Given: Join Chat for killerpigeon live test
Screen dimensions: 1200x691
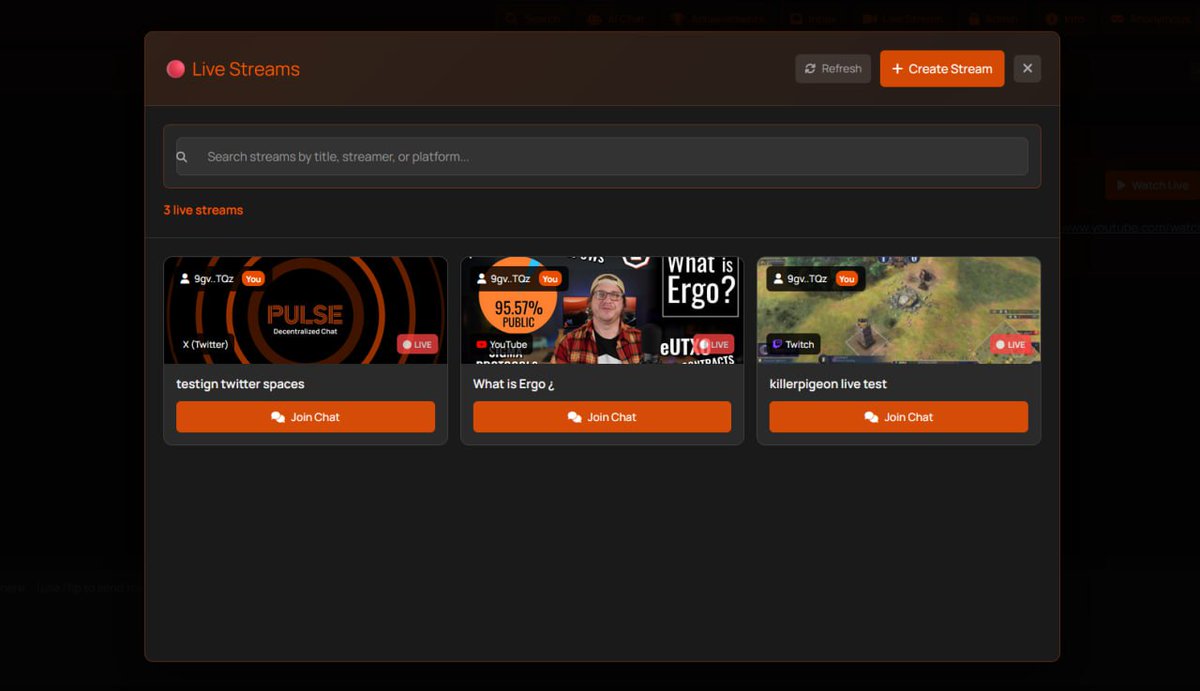Looking at the screenshot, I should [899, 417].
